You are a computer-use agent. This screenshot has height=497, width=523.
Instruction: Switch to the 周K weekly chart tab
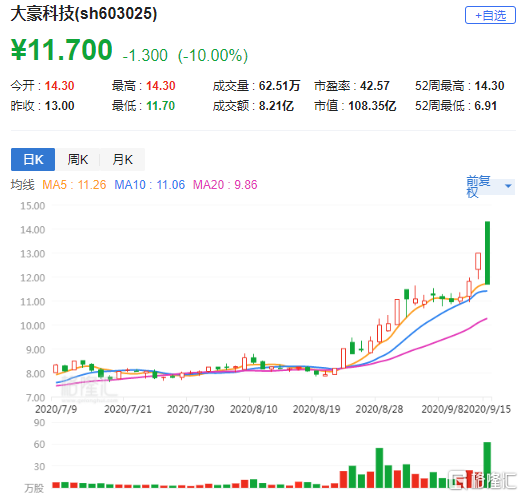[x=77, y=159]
